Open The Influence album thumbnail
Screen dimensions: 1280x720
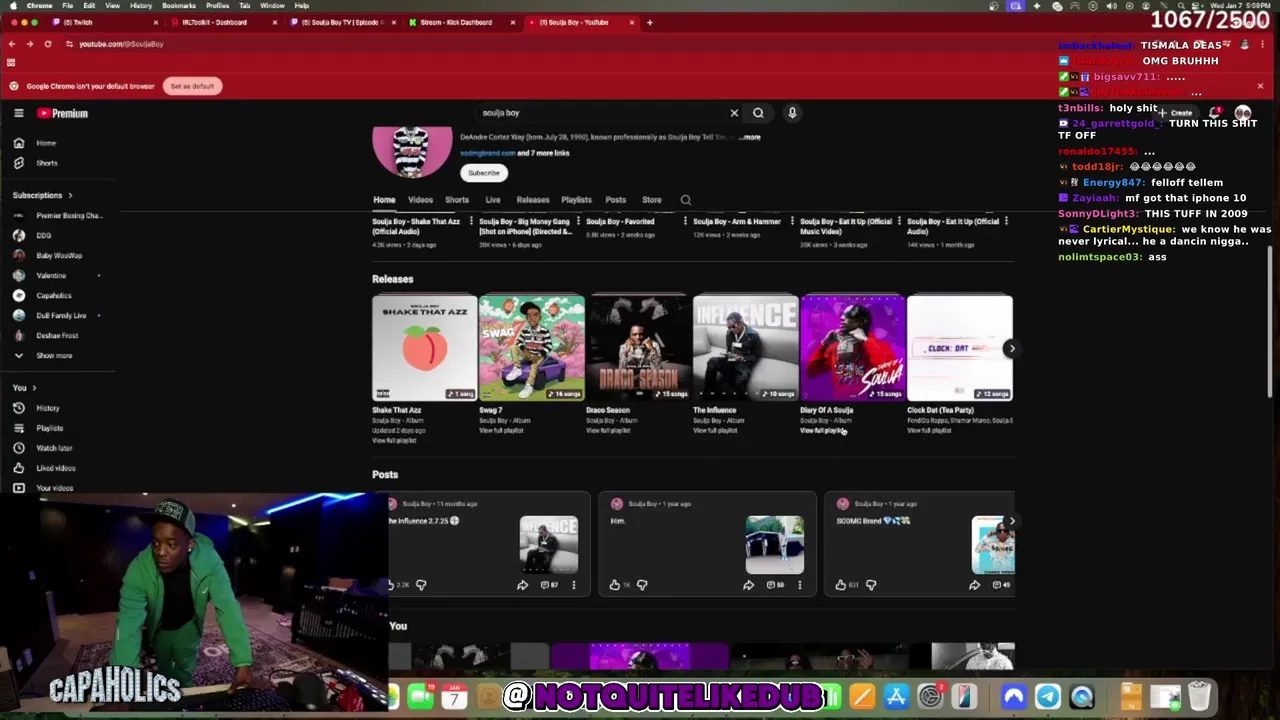[x=746, y=348]
